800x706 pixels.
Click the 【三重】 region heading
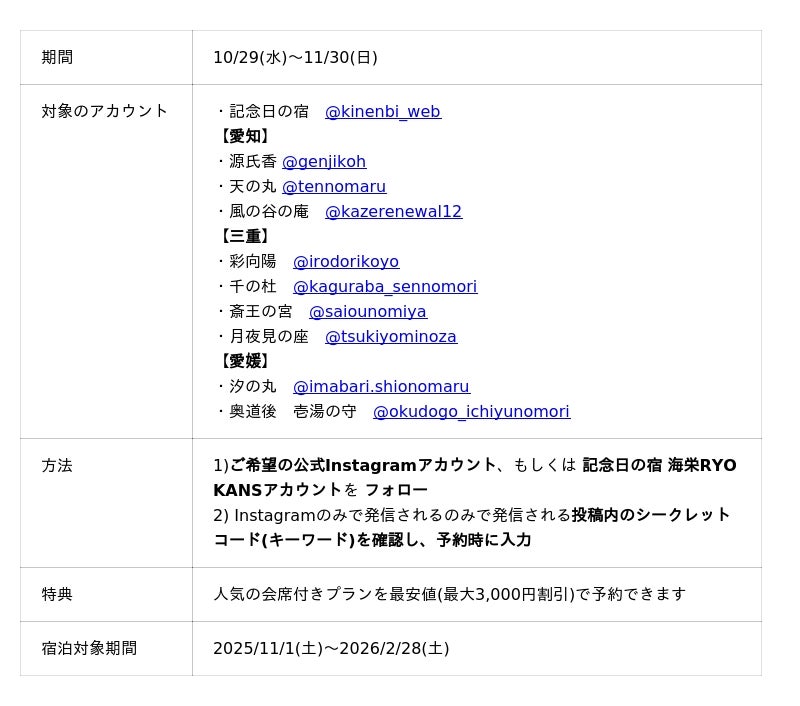(x=244, y=237)
